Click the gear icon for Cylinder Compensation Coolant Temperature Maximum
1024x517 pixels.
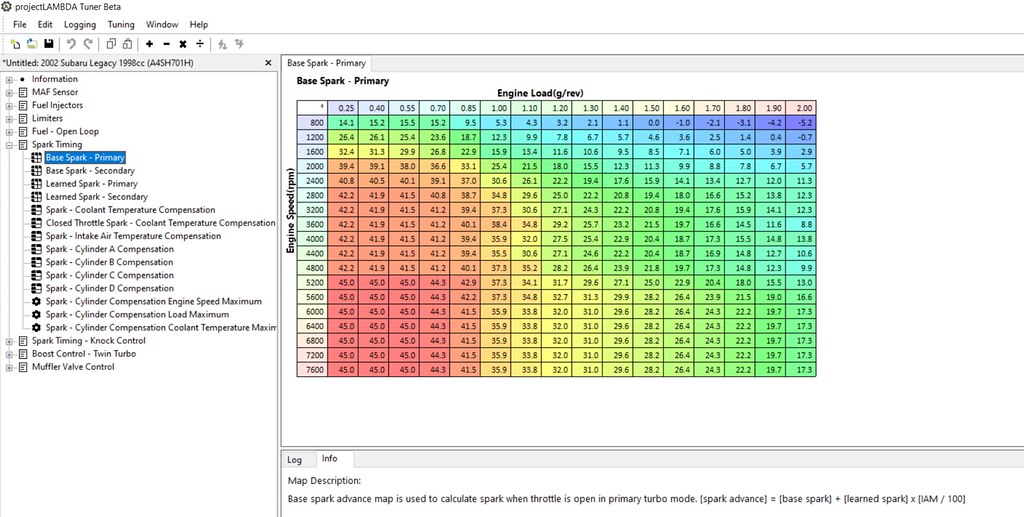37,328
